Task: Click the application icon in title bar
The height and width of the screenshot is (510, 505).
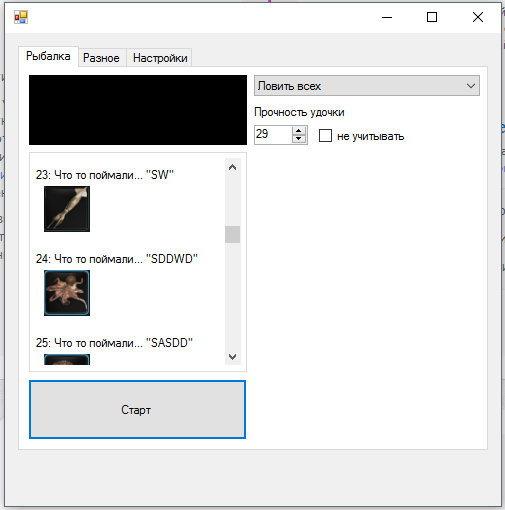Action: [x=21, y=17]
